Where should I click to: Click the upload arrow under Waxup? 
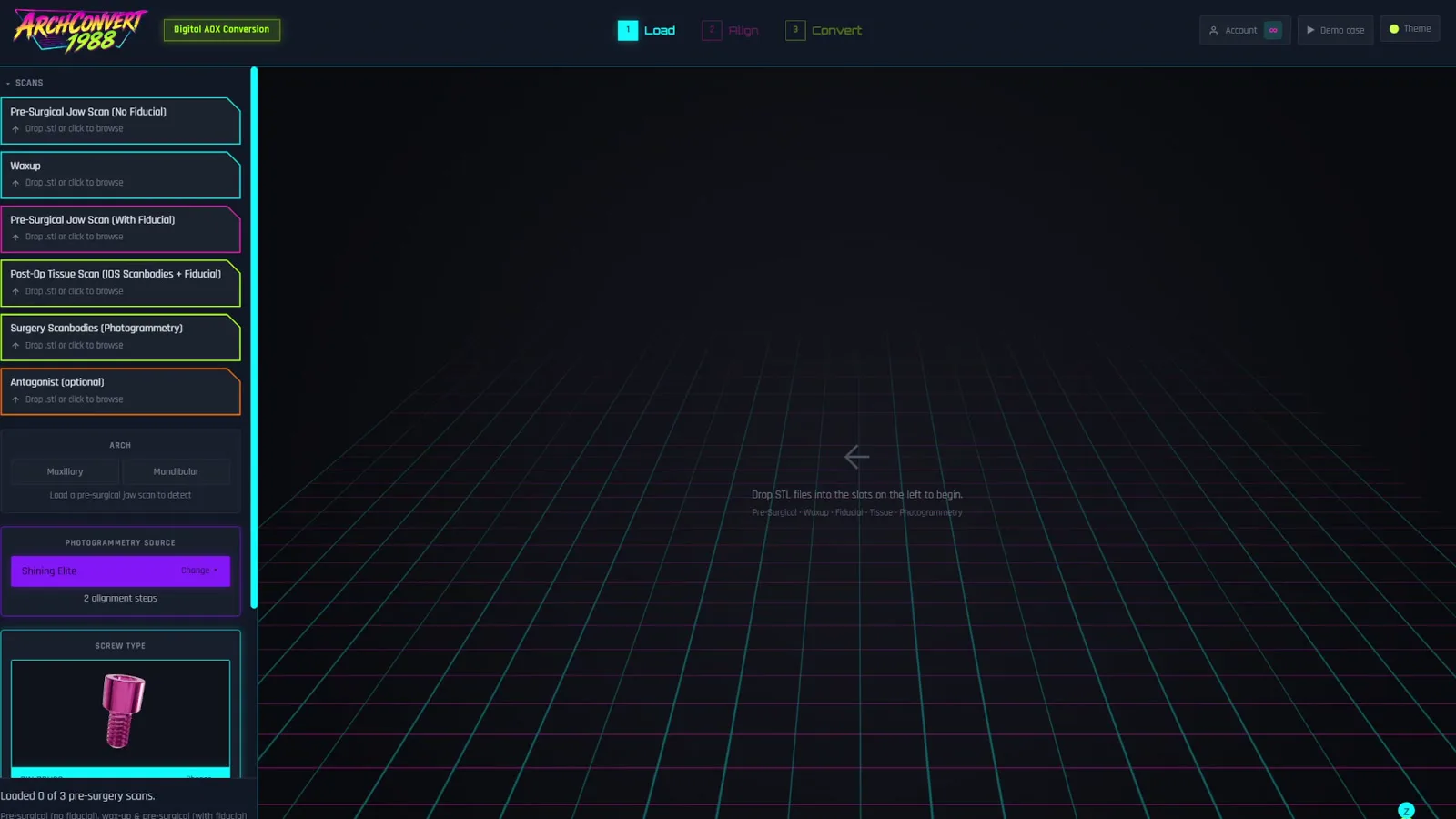15,183
